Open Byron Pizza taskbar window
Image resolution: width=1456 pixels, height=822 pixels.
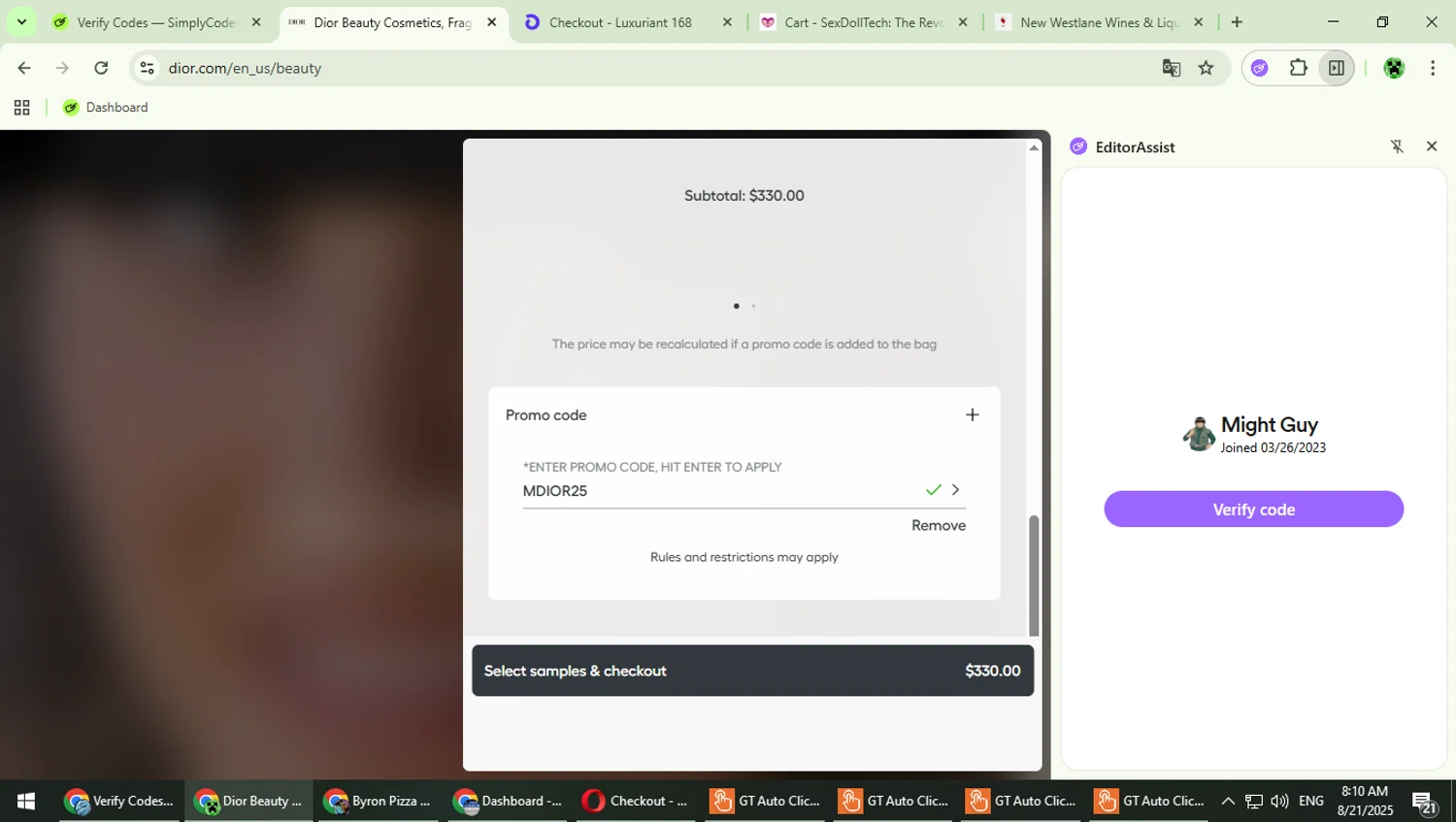378,801
